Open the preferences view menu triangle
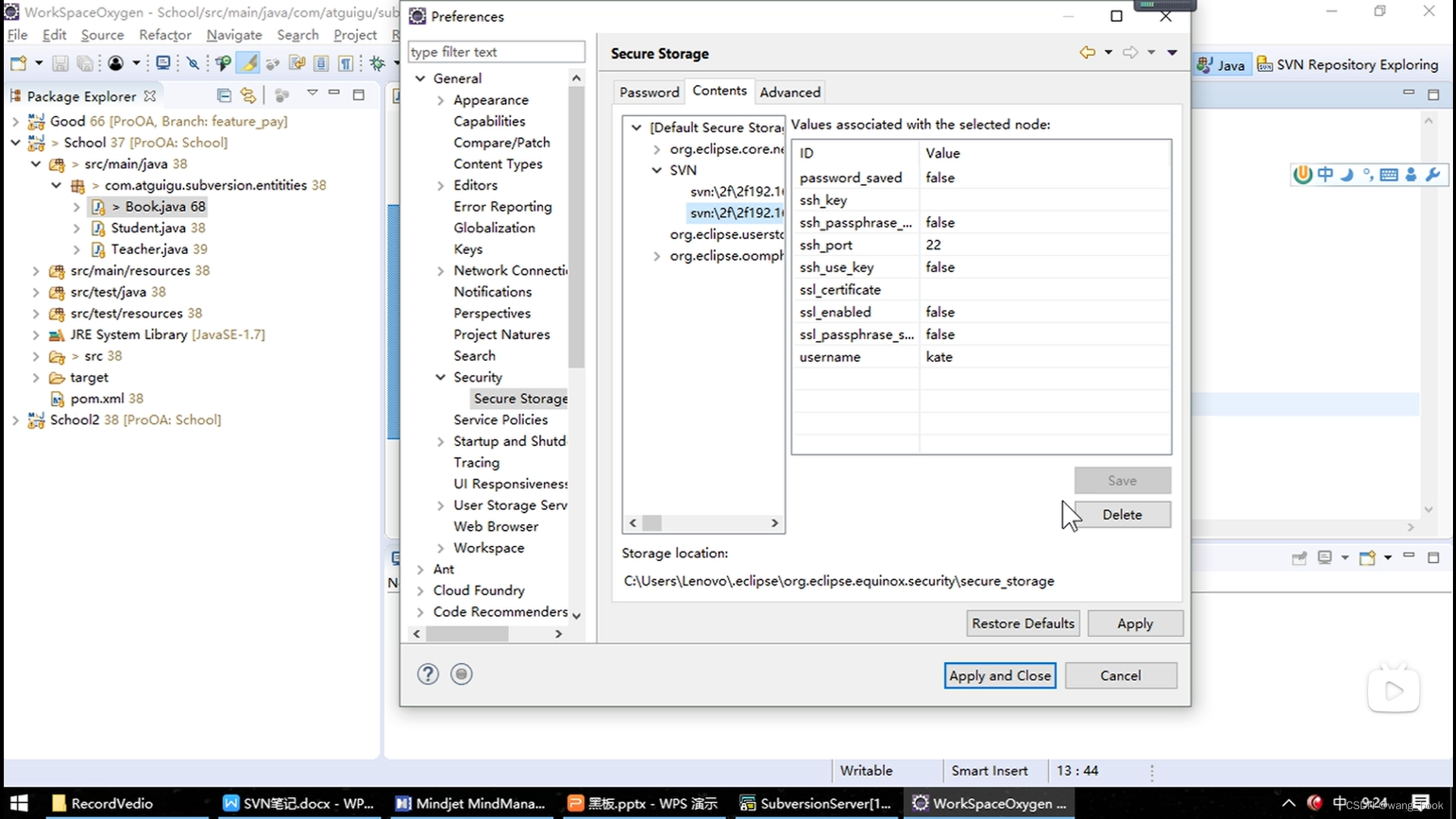The image size is (1456, 819). point(1172,52)
